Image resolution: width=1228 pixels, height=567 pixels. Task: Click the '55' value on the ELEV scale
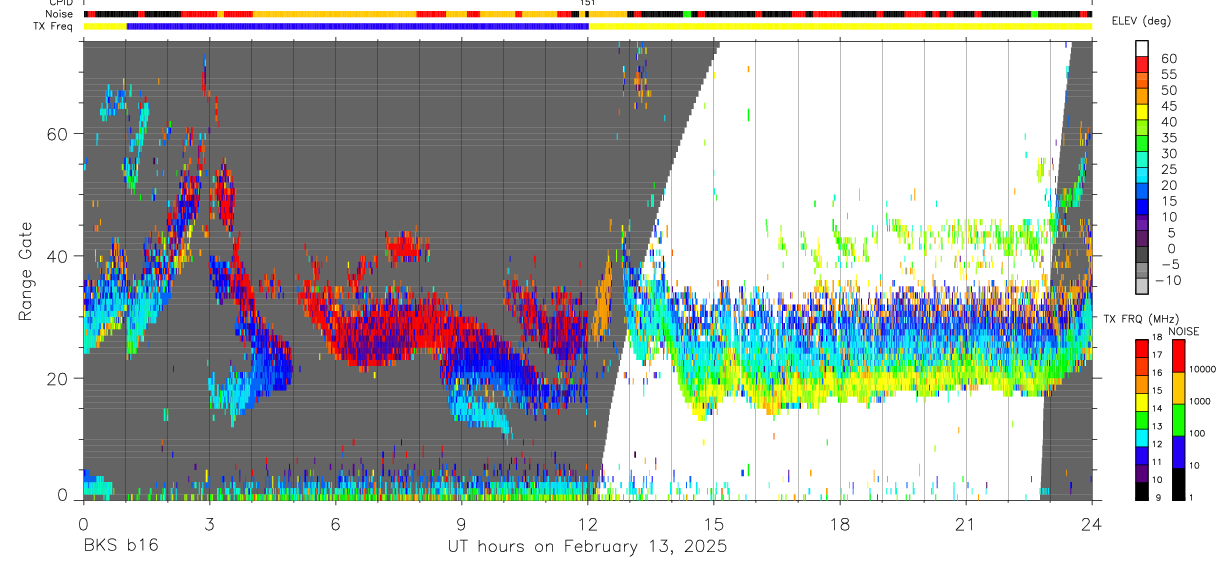[1169, 74]
